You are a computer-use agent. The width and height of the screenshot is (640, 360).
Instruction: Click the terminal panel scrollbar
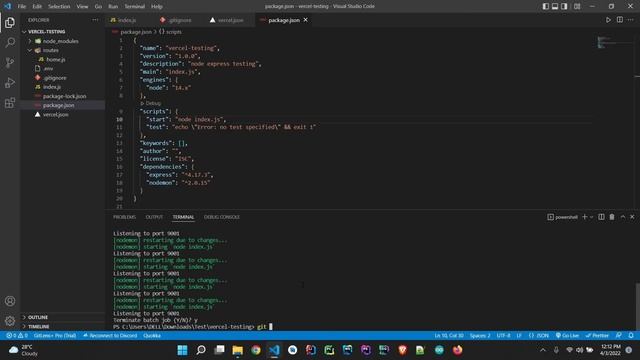pyautogui.click(x=638, y=306)
